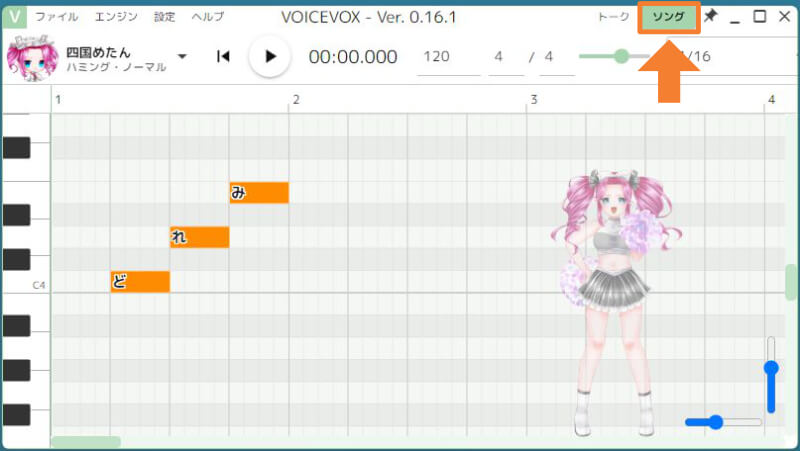The image size is (800, 451).
Task: Adjust the green volume slider knob
Action: point(621,56)
